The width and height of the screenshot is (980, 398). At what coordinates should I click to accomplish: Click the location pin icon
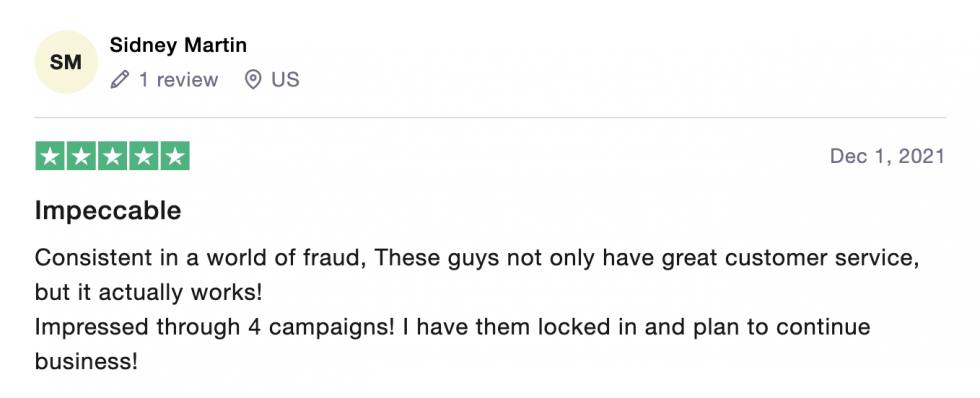pos(252,80)
